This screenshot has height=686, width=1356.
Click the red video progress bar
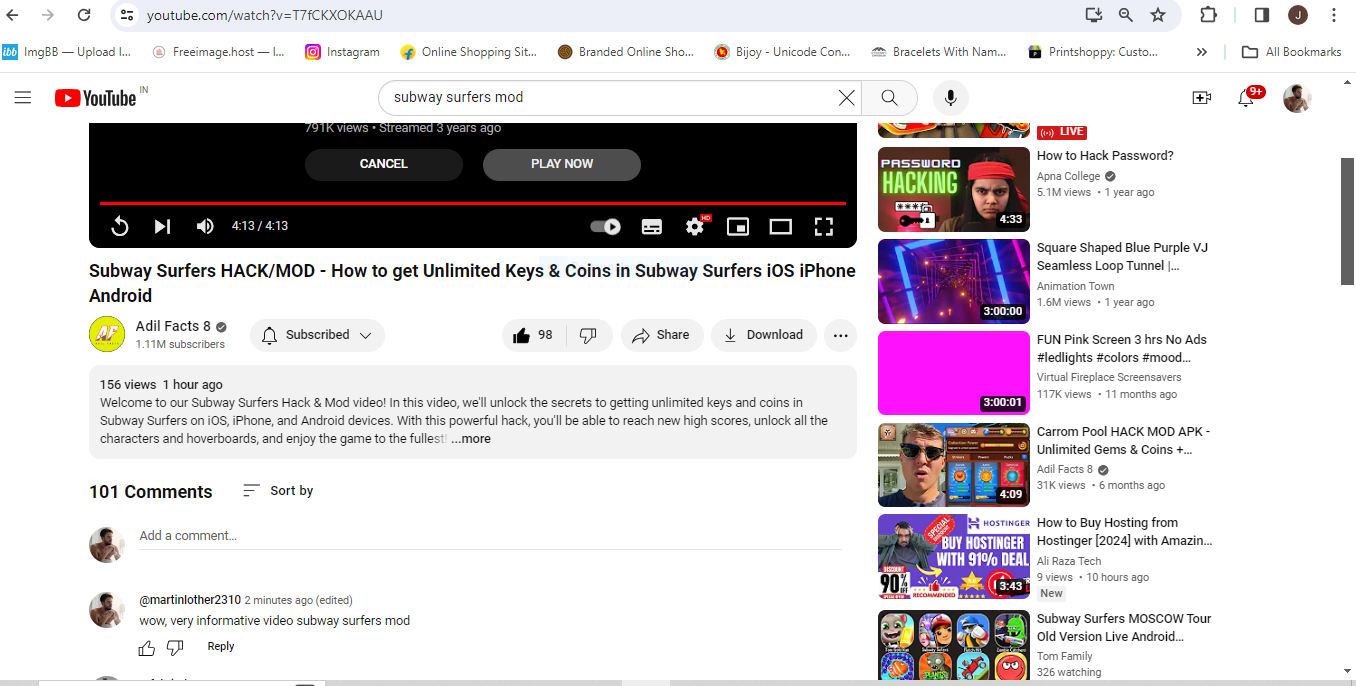tap(473, 203)
